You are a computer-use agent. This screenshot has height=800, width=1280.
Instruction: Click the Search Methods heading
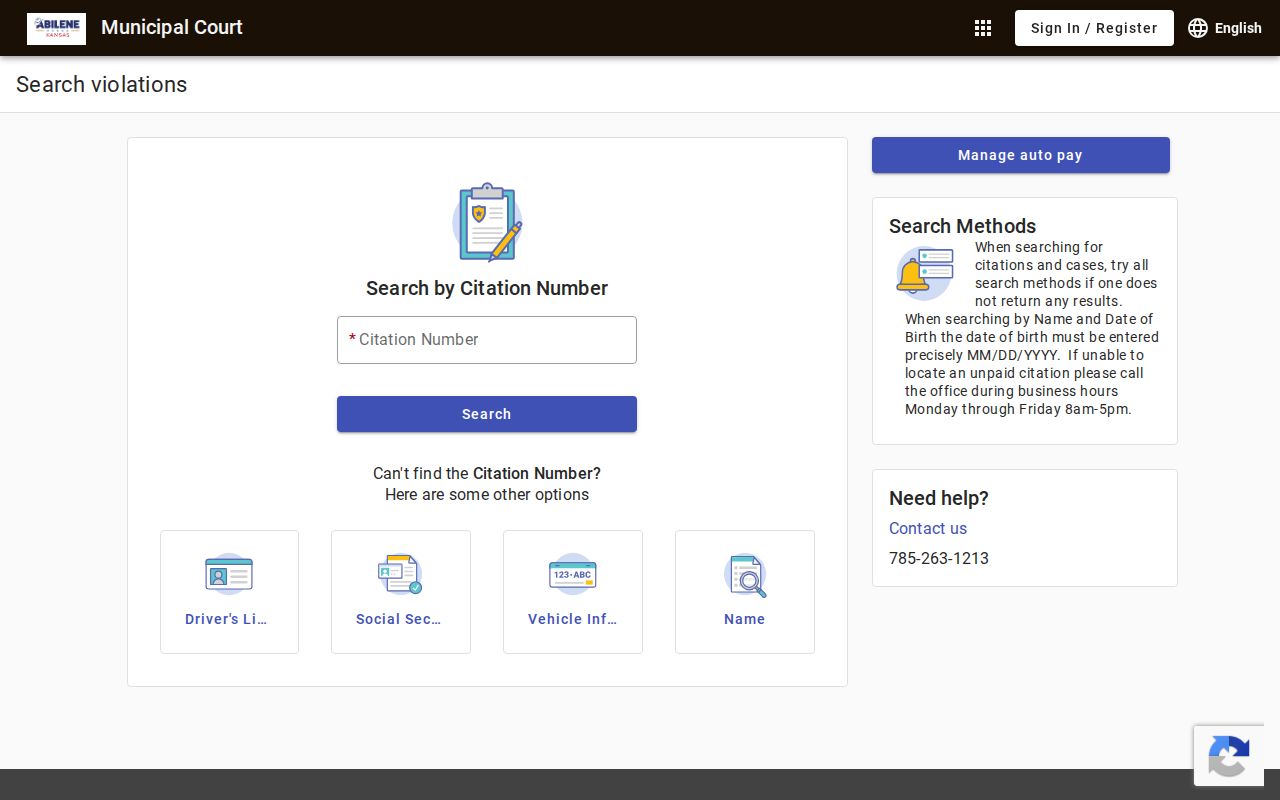pos(962,226)
